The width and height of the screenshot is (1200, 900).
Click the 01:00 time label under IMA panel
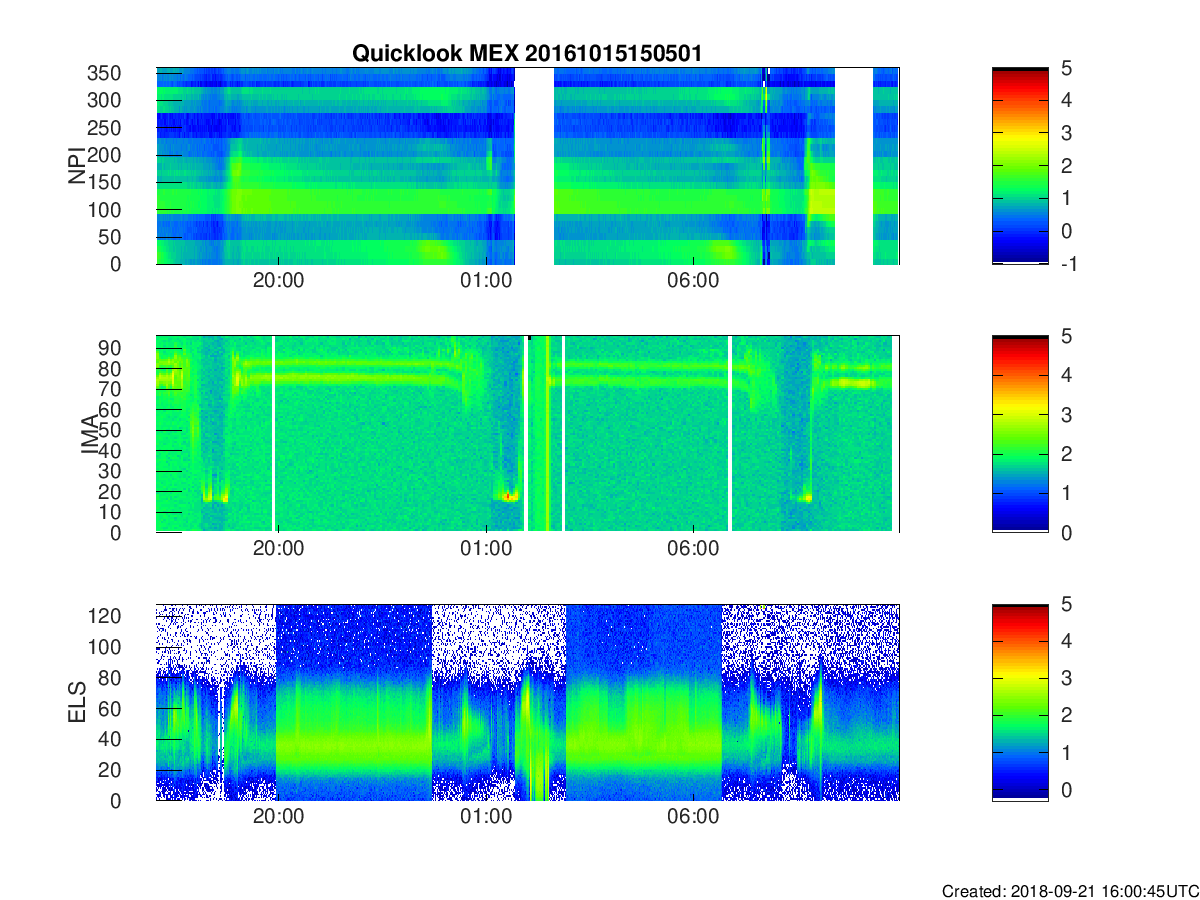[x=486, y=550]
